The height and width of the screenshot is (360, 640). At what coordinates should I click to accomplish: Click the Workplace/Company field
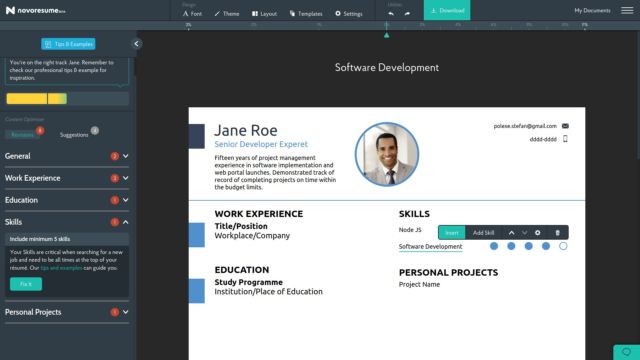tap(252, 236)
